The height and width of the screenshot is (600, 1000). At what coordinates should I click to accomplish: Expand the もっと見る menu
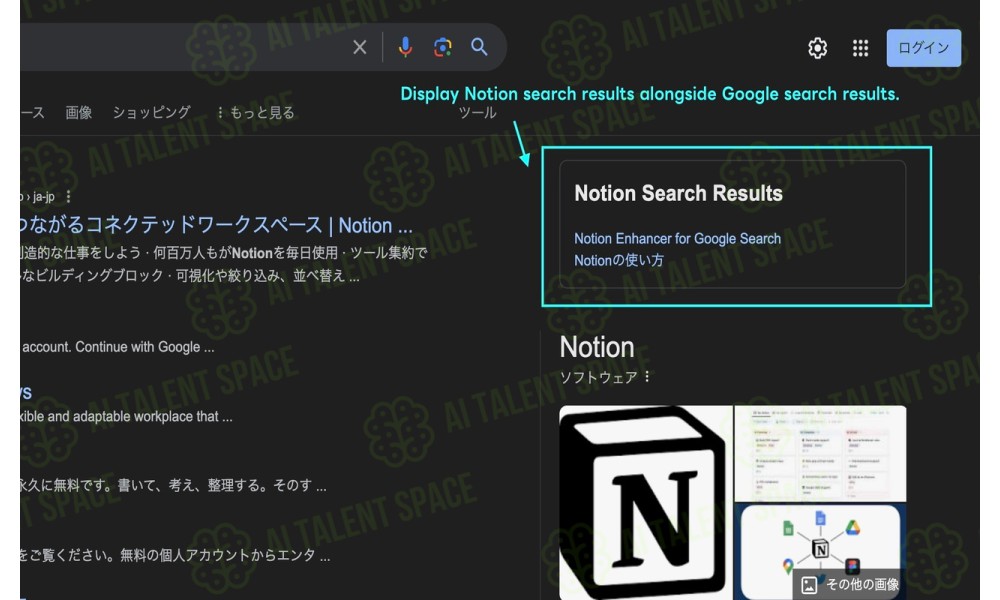[255, 113]
